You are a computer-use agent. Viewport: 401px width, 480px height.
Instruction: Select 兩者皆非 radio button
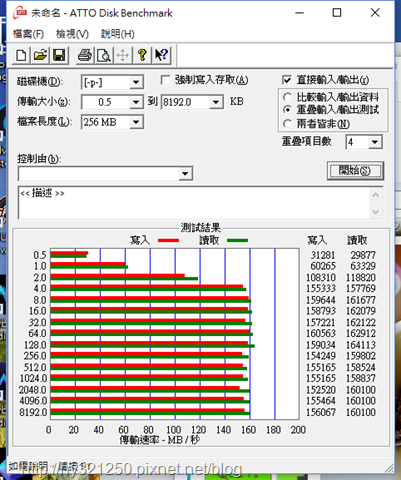(287, 124)
